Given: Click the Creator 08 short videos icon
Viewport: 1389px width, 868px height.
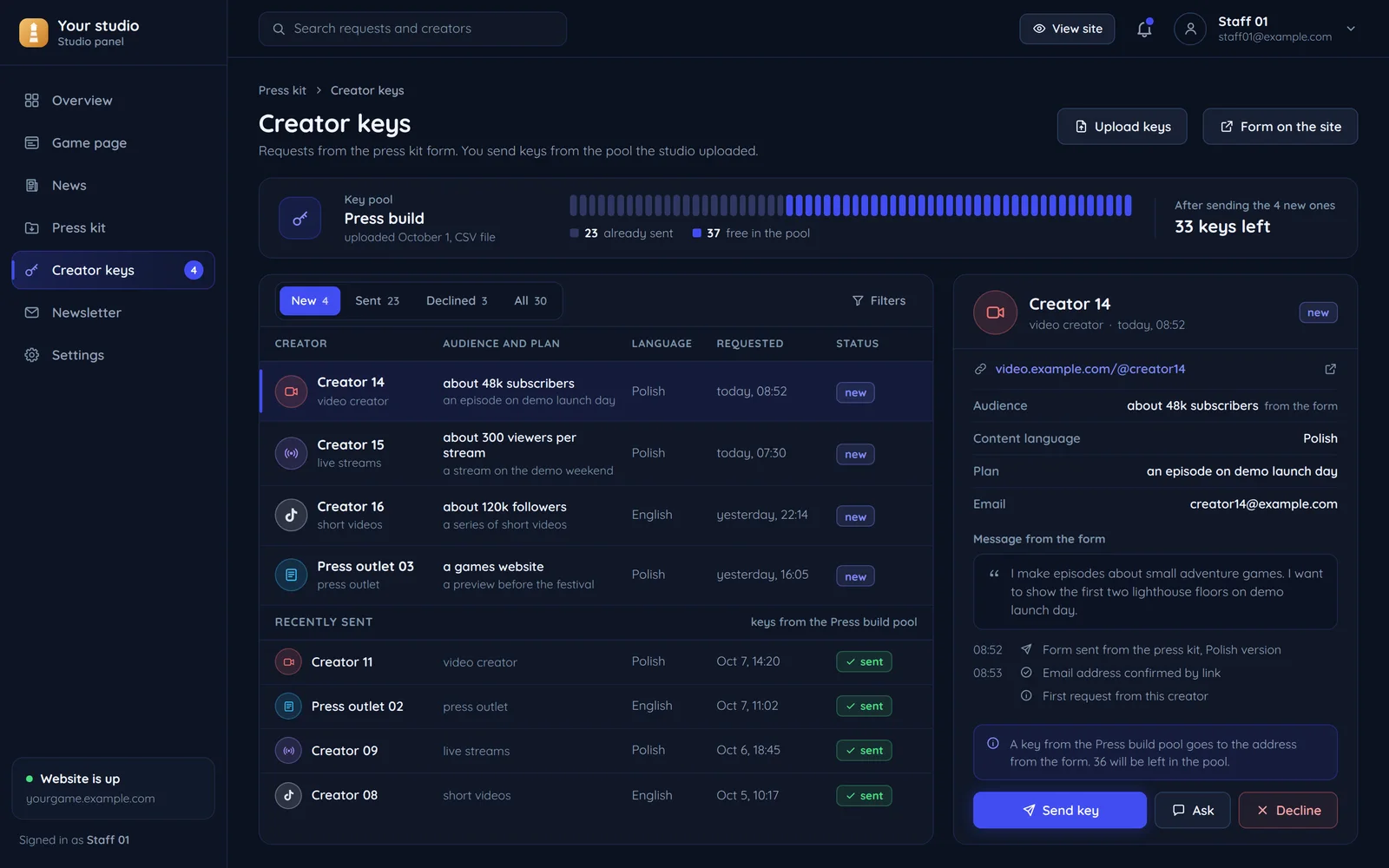Looking at the screenshot, I should point(288,795).
